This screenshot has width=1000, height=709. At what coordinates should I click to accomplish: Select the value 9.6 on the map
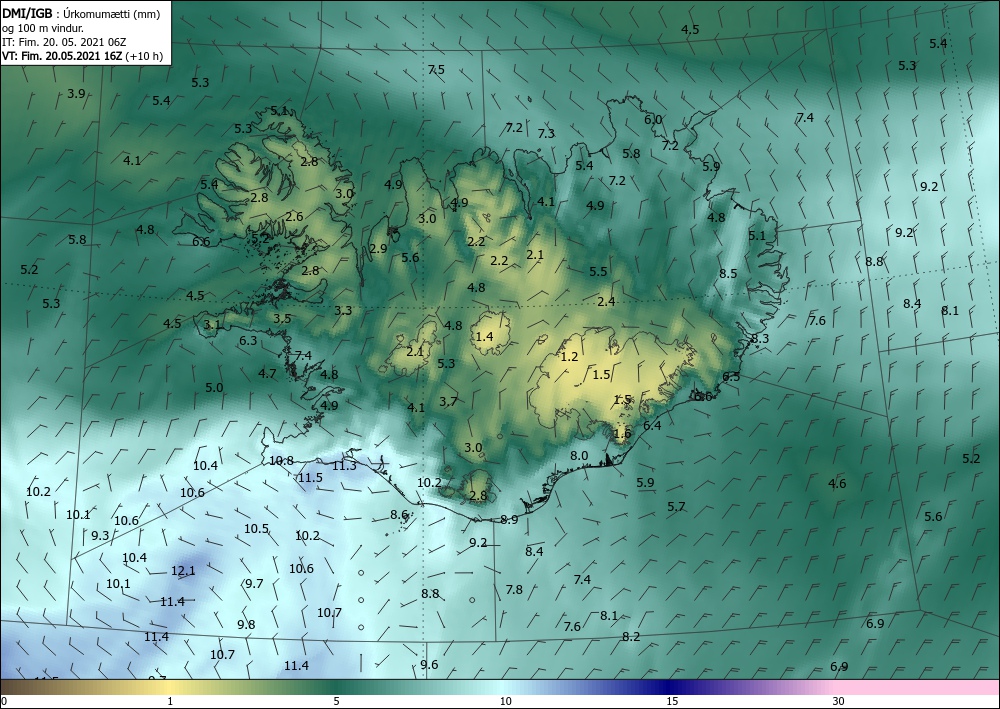pos(429,664)
